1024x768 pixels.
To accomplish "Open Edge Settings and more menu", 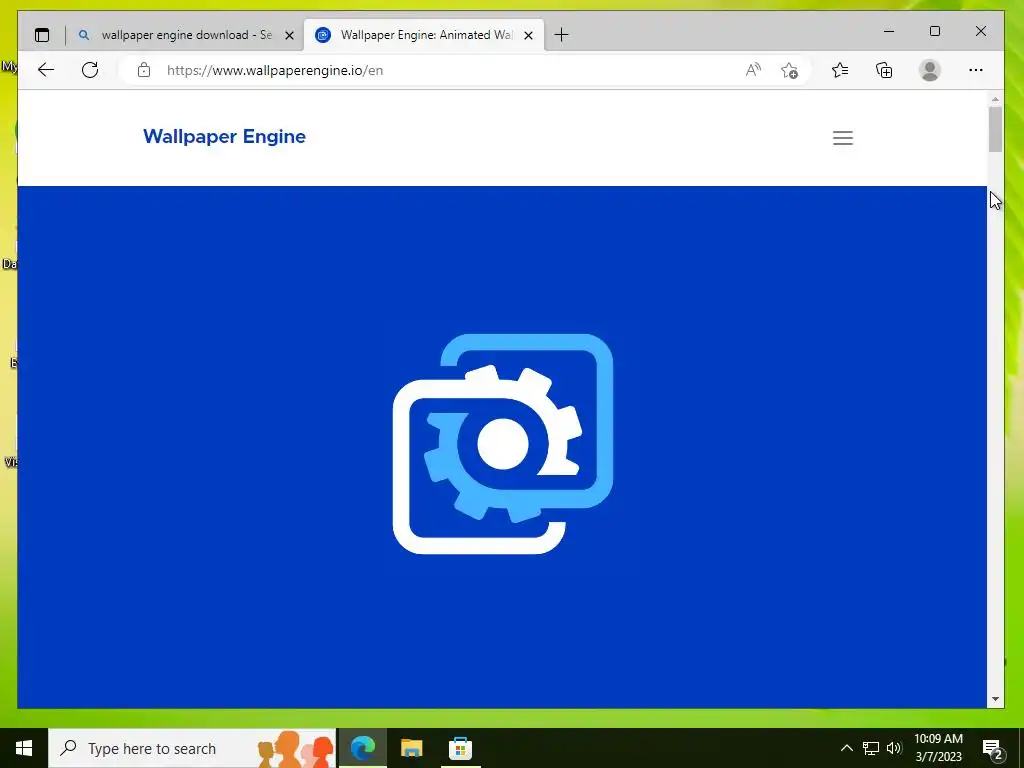I will click(x=976, y=70).
